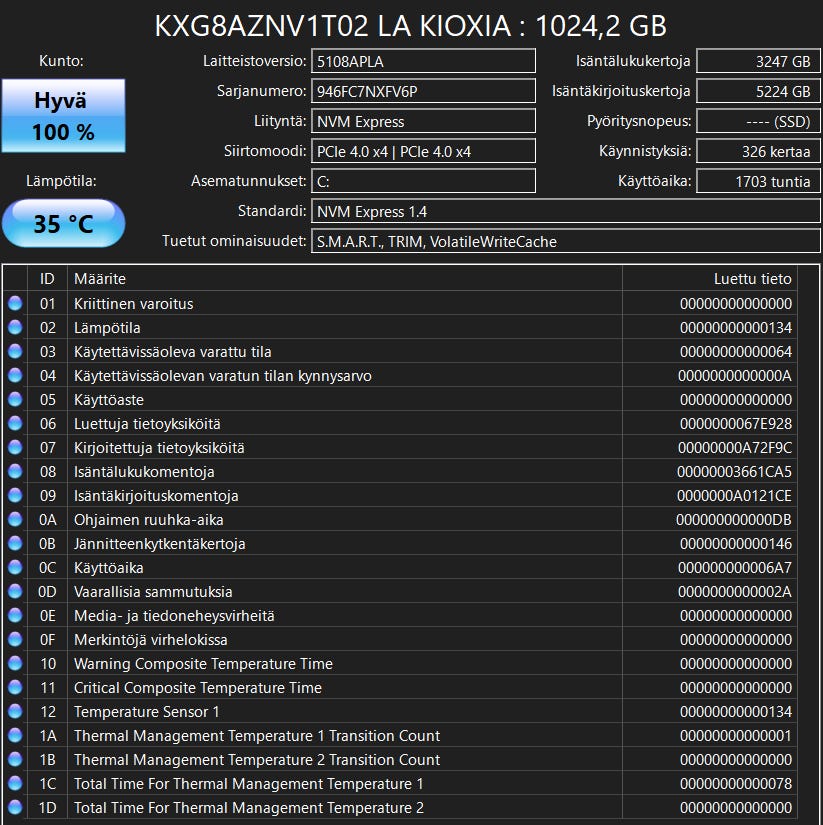The height and width of the screenshot is (825, 823).
Task: Click the Isäntälukukertoja value 3247 GB
Action: point(758,61)
